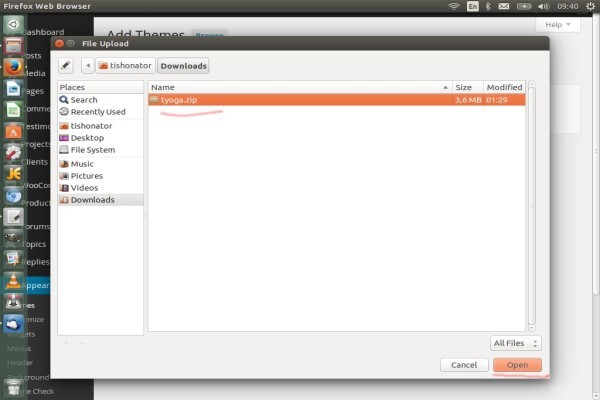Select the tyoga.zip file
This screenshot has width=600, height=400.
(x=337, y=100)
